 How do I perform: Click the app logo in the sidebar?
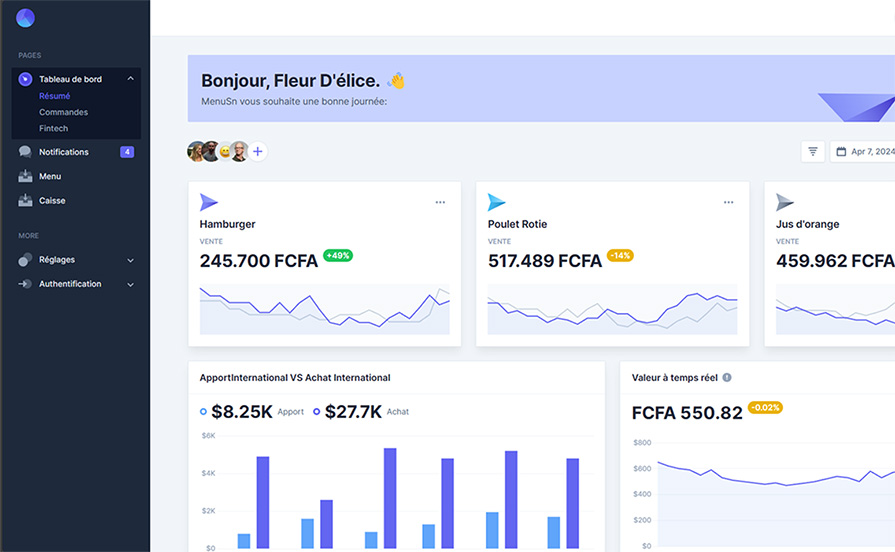point(25,18)
